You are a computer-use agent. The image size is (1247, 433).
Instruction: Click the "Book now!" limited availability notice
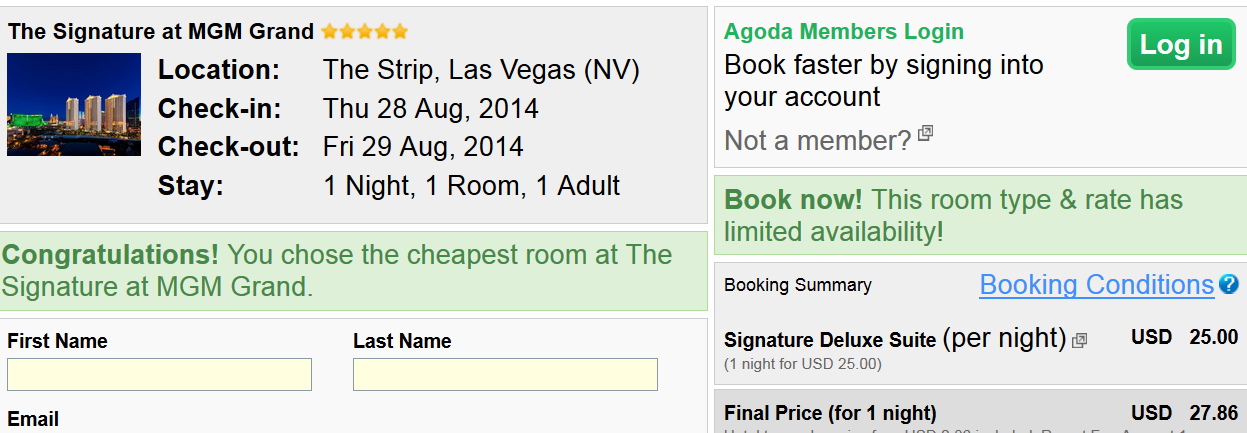click(x=953, y=216)
